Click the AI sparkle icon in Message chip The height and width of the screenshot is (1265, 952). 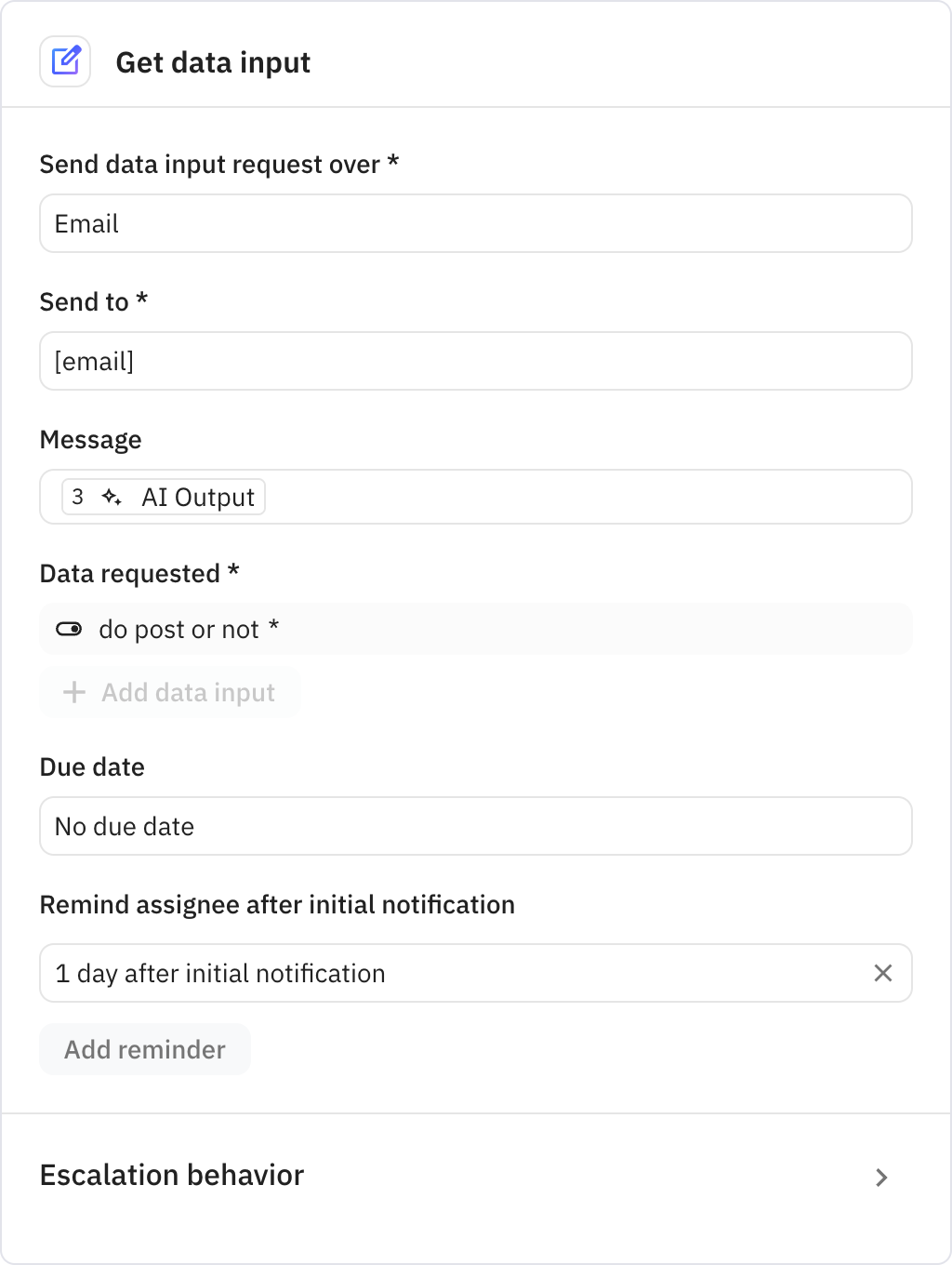(112, 497)
